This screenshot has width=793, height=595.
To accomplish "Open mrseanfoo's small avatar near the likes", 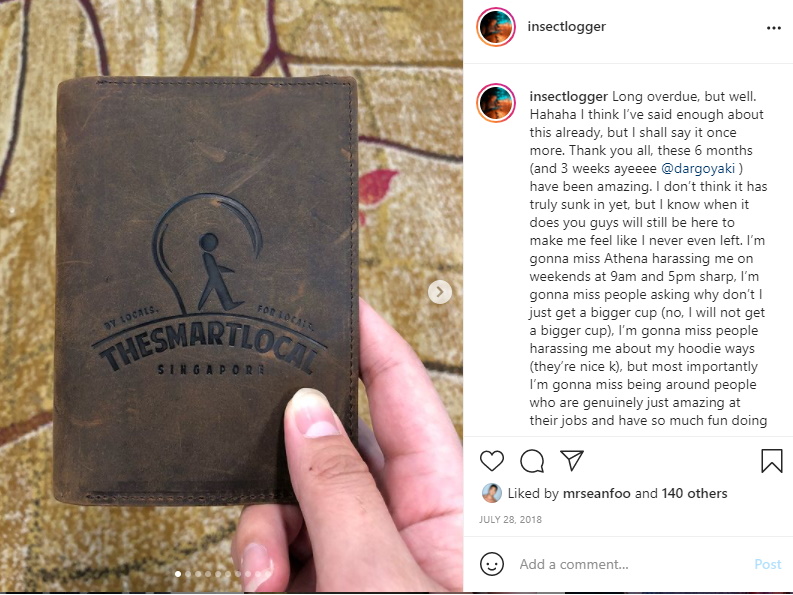I will click(x=491, y=493).
